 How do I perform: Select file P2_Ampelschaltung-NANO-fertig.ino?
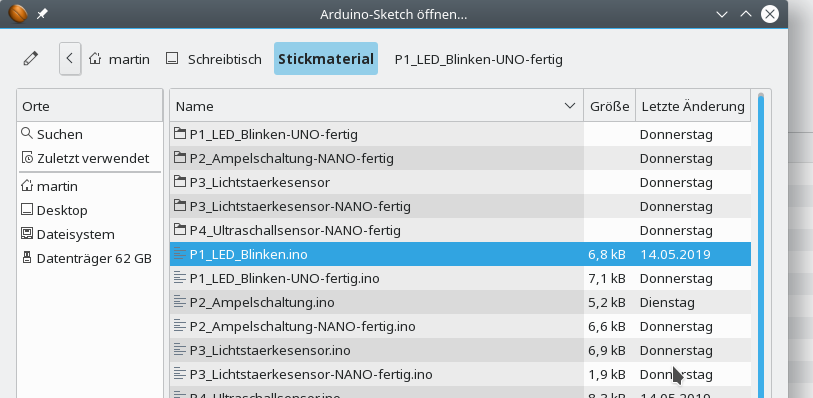pos(460,326)
